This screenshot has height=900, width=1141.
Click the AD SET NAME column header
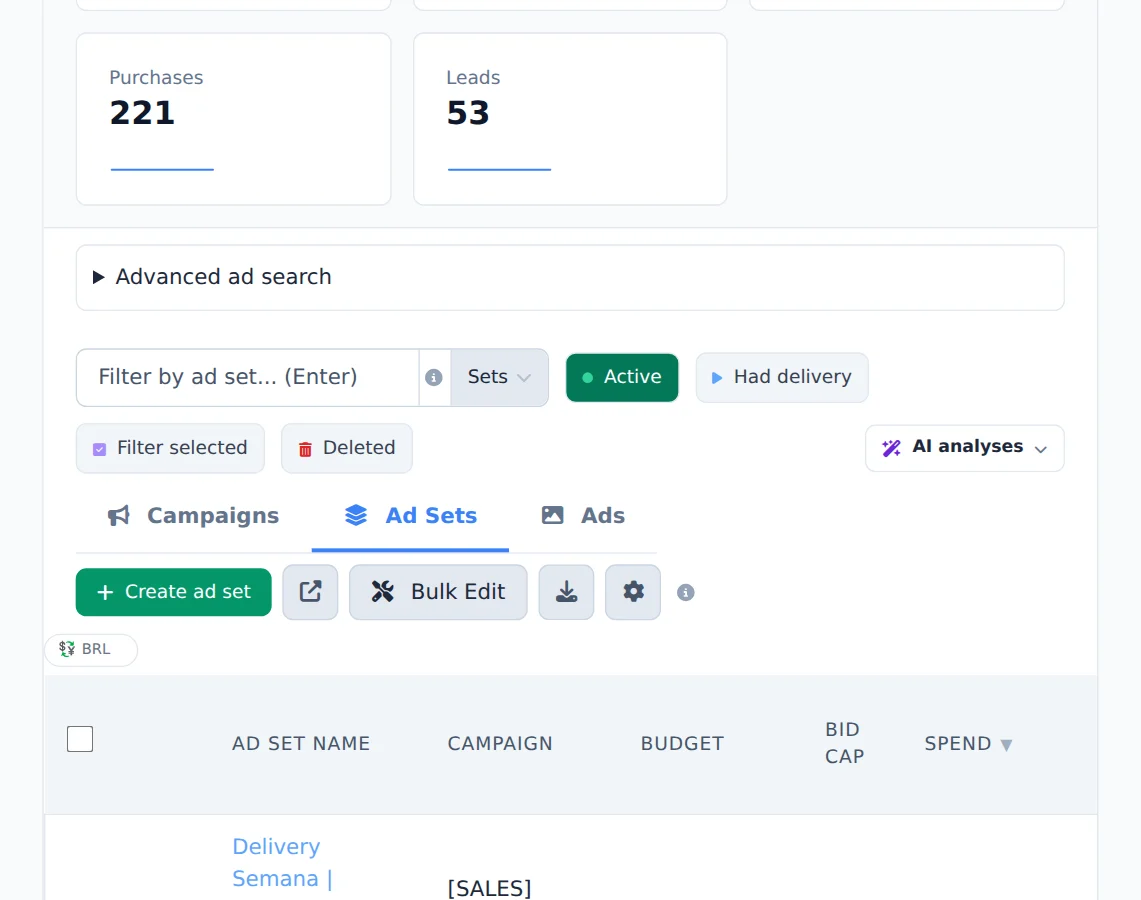(301, 744)
